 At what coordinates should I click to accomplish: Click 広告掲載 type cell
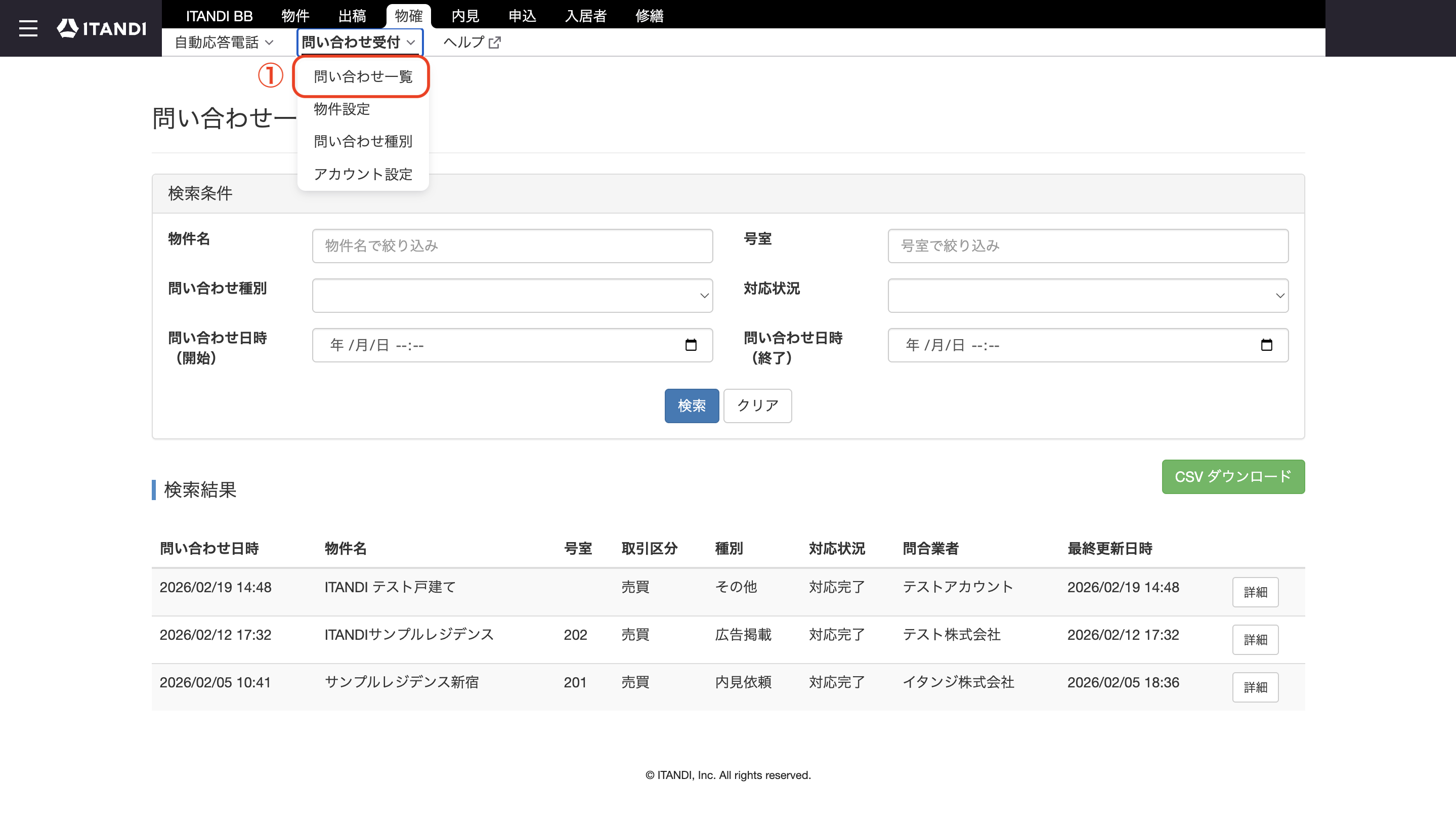pyautogui.click(x=743, y=634)
